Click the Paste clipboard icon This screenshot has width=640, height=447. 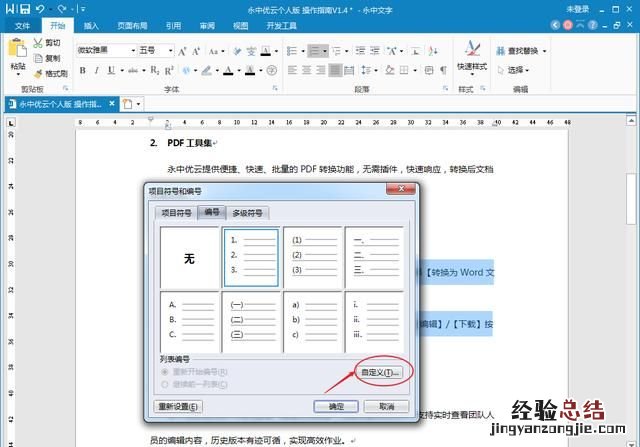18,48
